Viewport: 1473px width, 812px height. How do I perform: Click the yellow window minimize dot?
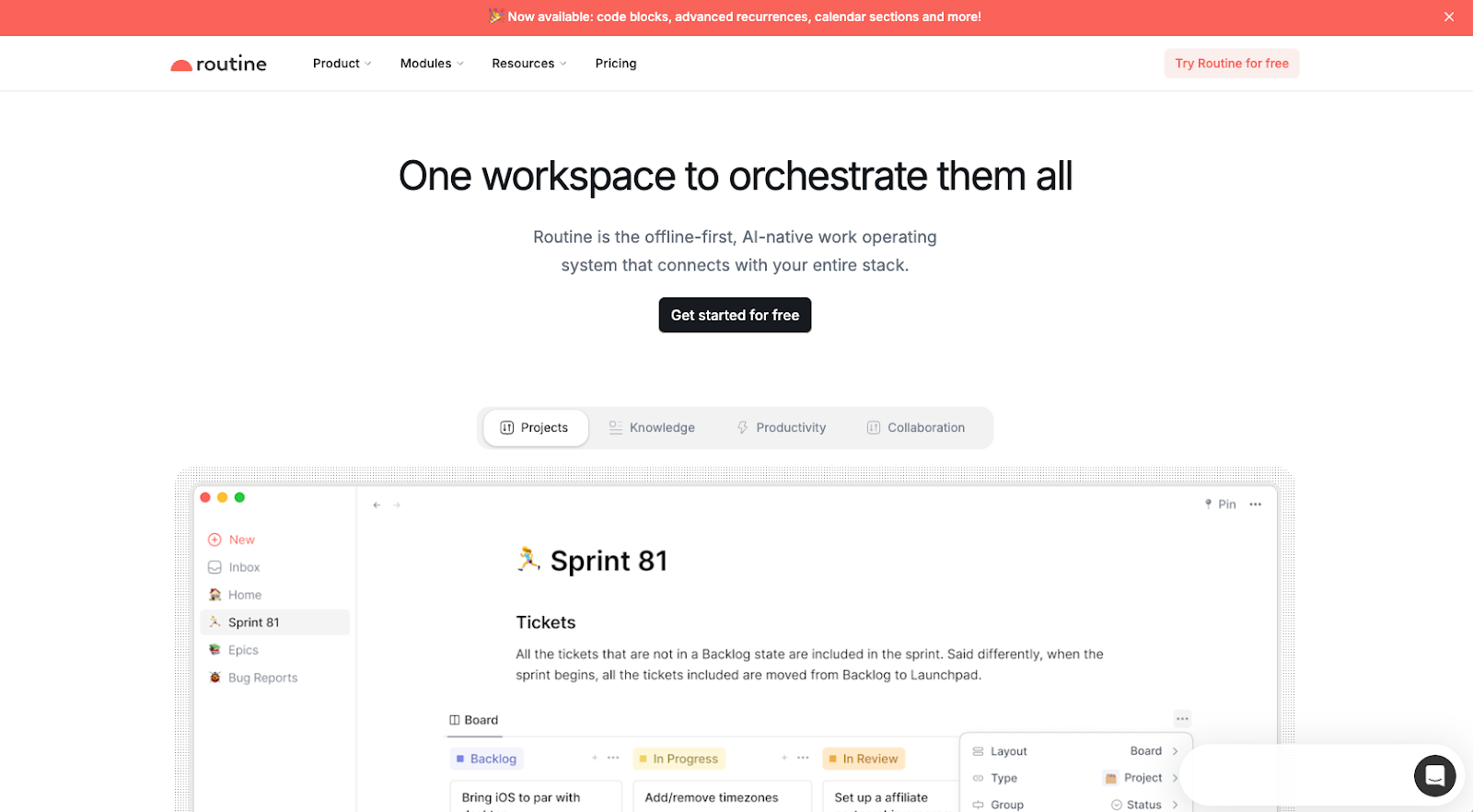223,497
